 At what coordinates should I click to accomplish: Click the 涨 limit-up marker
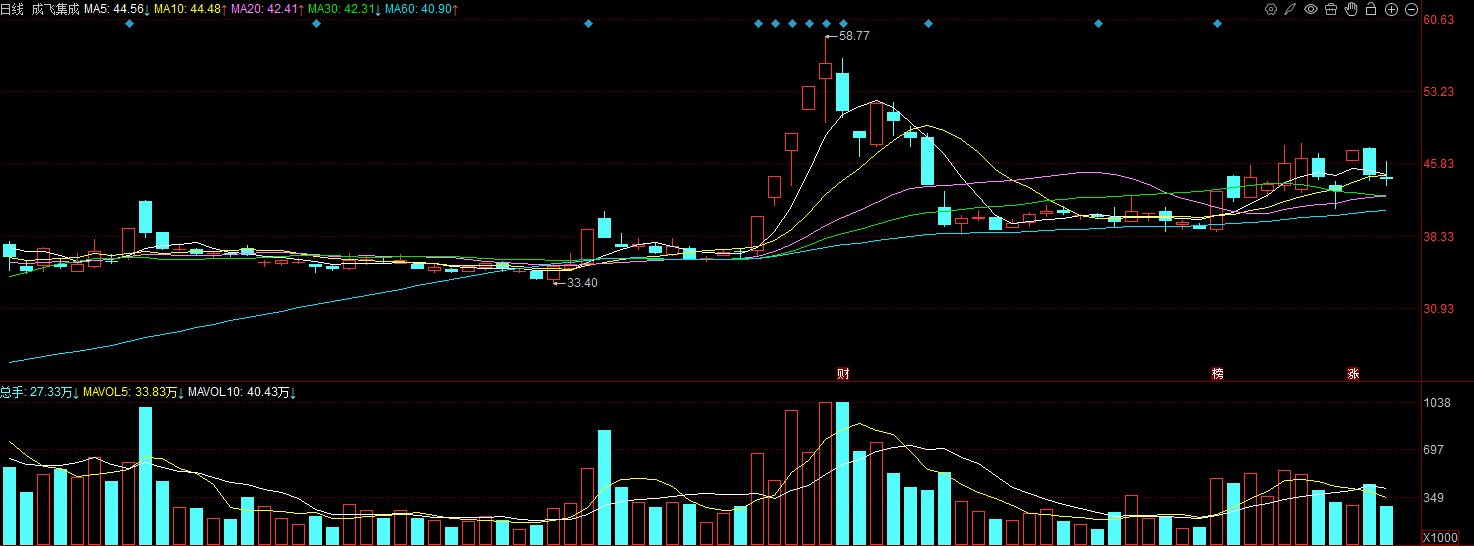coord(1353,374)
